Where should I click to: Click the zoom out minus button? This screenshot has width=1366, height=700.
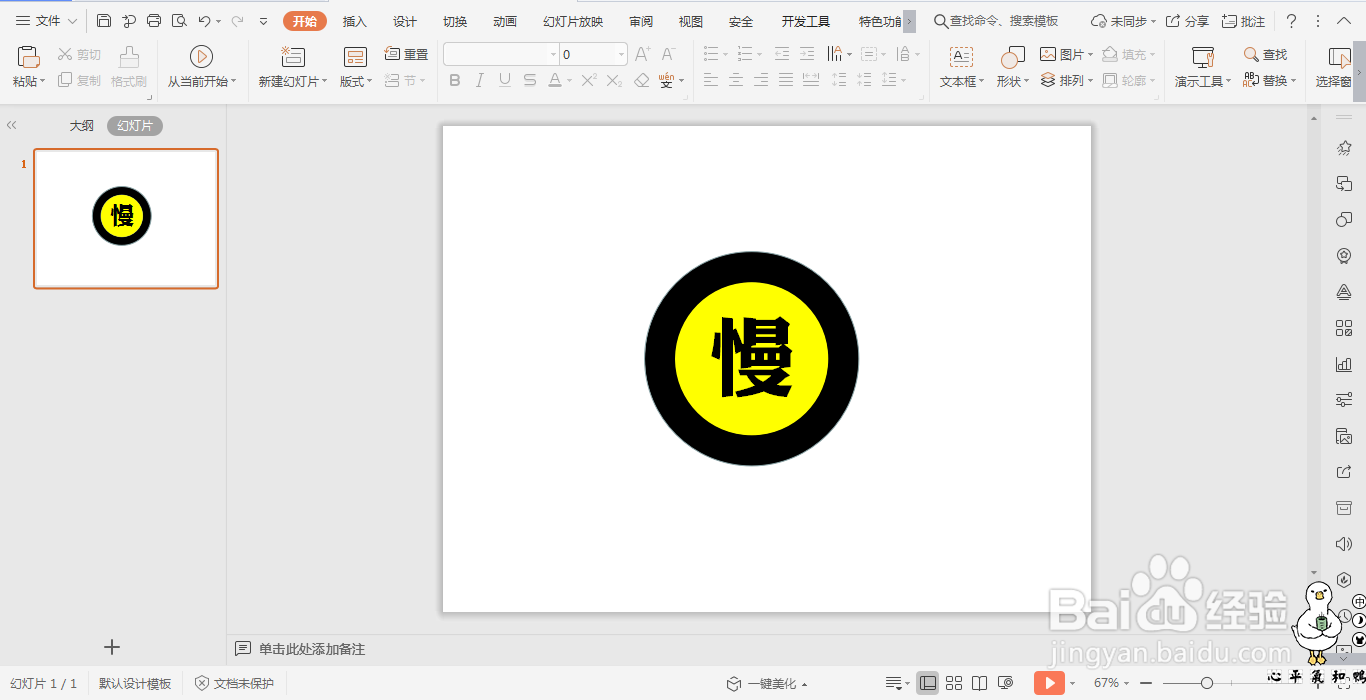click(x=1146, y=683)
